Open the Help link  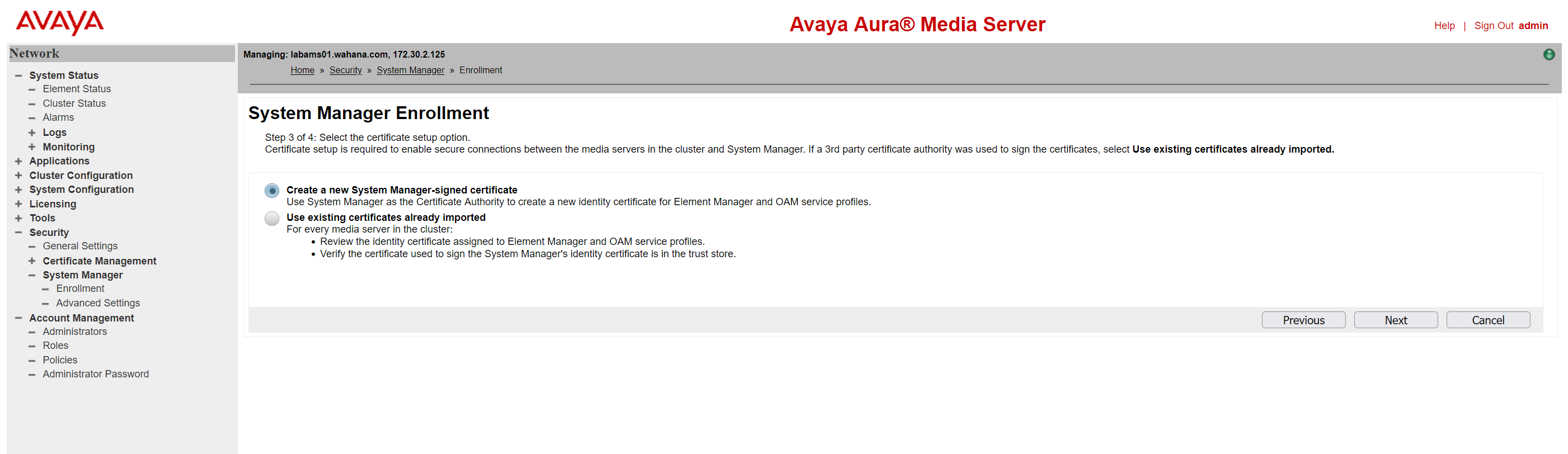1444,26
